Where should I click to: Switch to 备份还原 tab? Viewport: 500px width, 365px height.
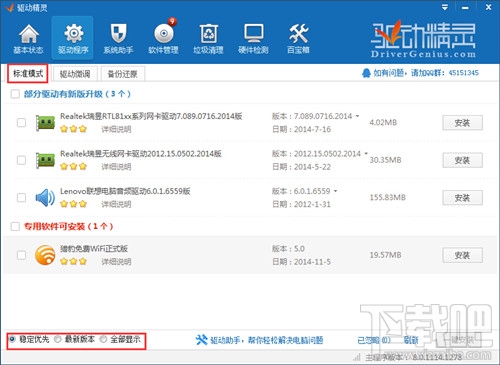122,74
